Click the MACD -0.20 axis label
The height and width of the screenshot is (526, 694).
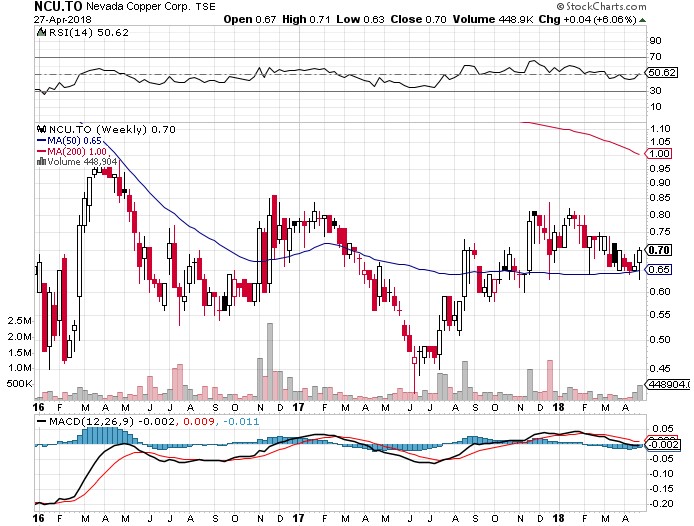[x=663, y=504]
